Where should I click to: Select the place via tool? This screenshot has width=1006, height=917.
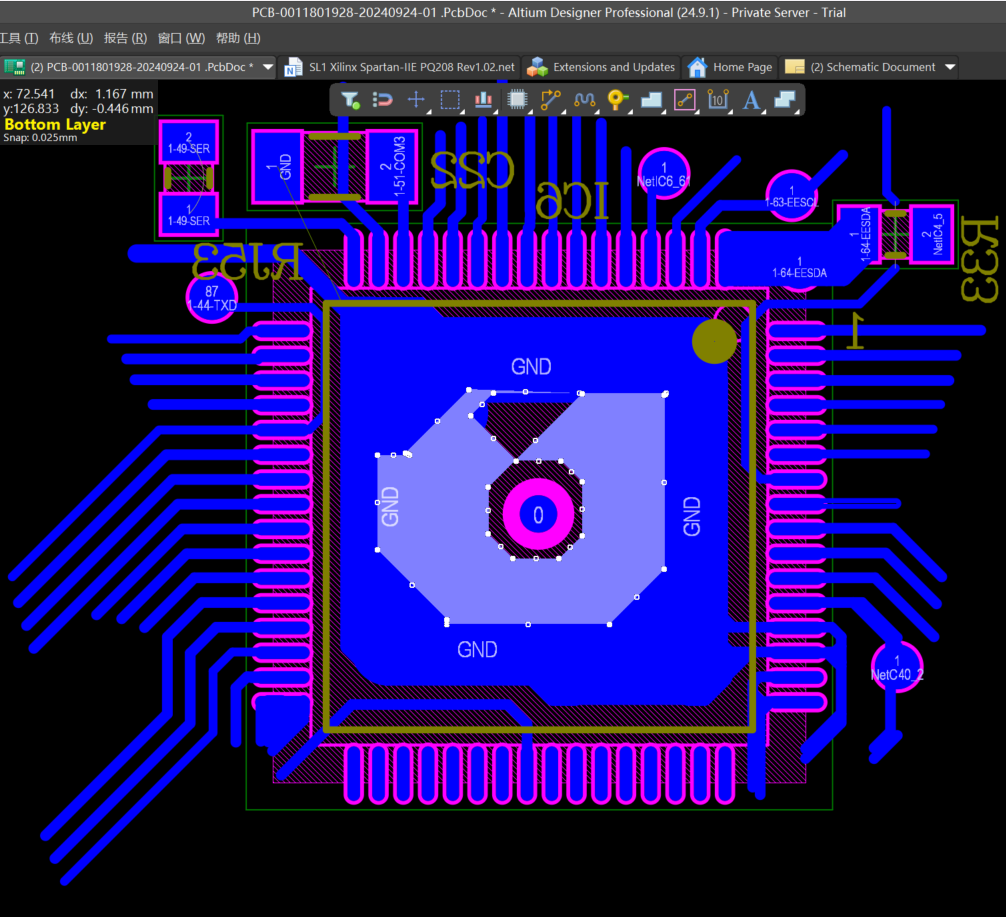[618, 100]
